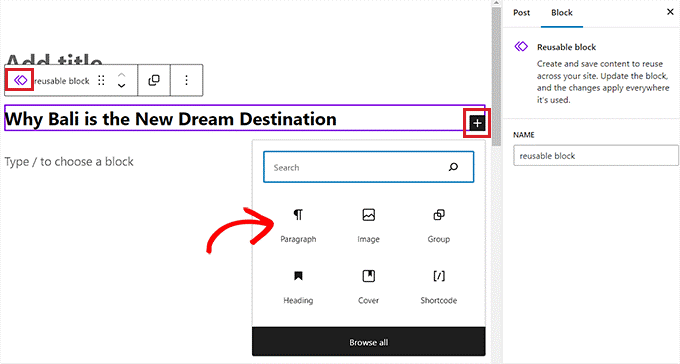Screen dimensions: 680x364
Task: Click the search magnifier icon
Action: click(453, 167)
